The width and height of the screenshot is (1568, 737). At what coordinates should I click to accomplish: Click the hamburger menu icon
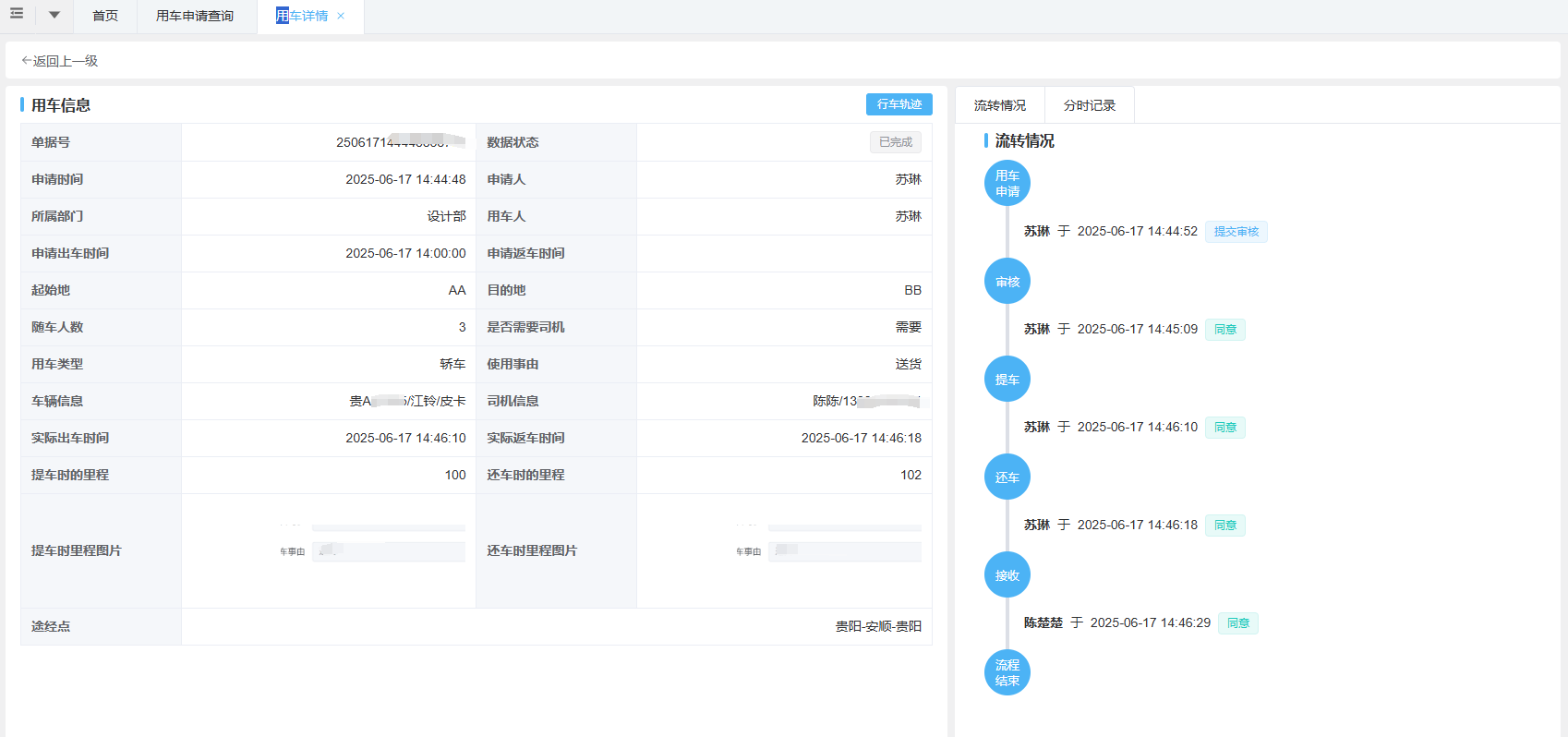[17, 14]
